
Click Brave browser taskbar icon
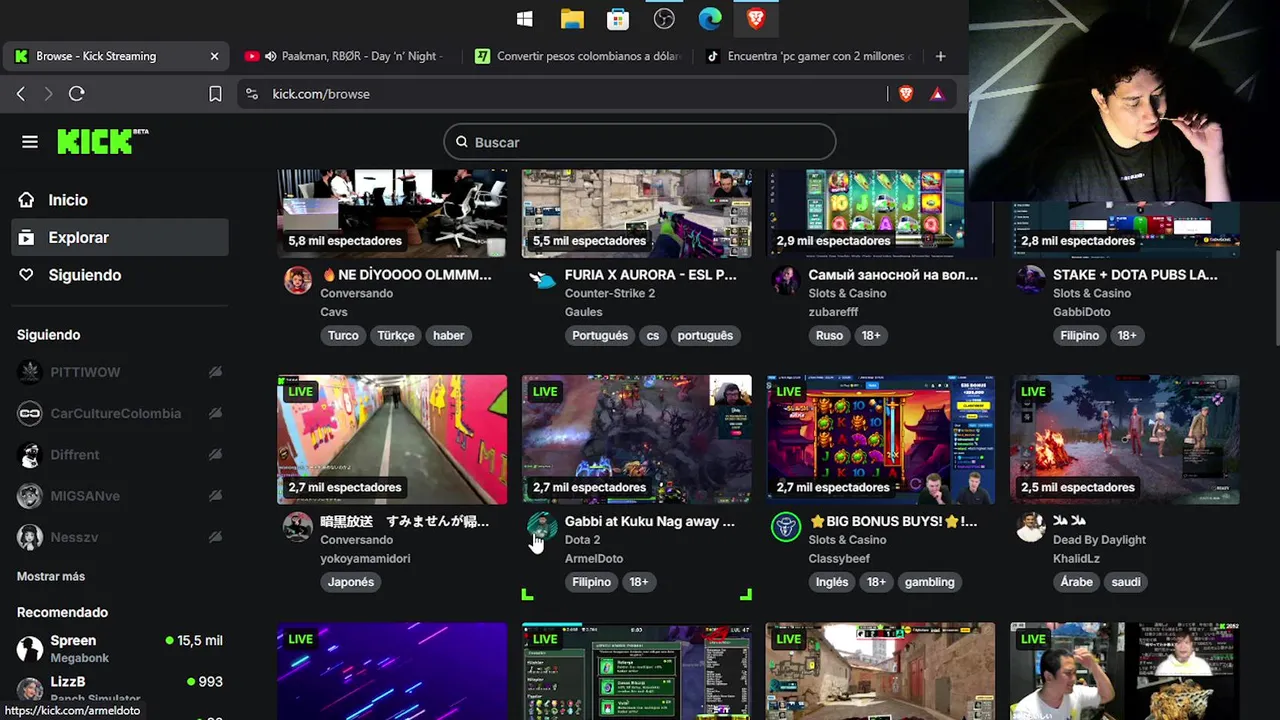click(756, 19)
